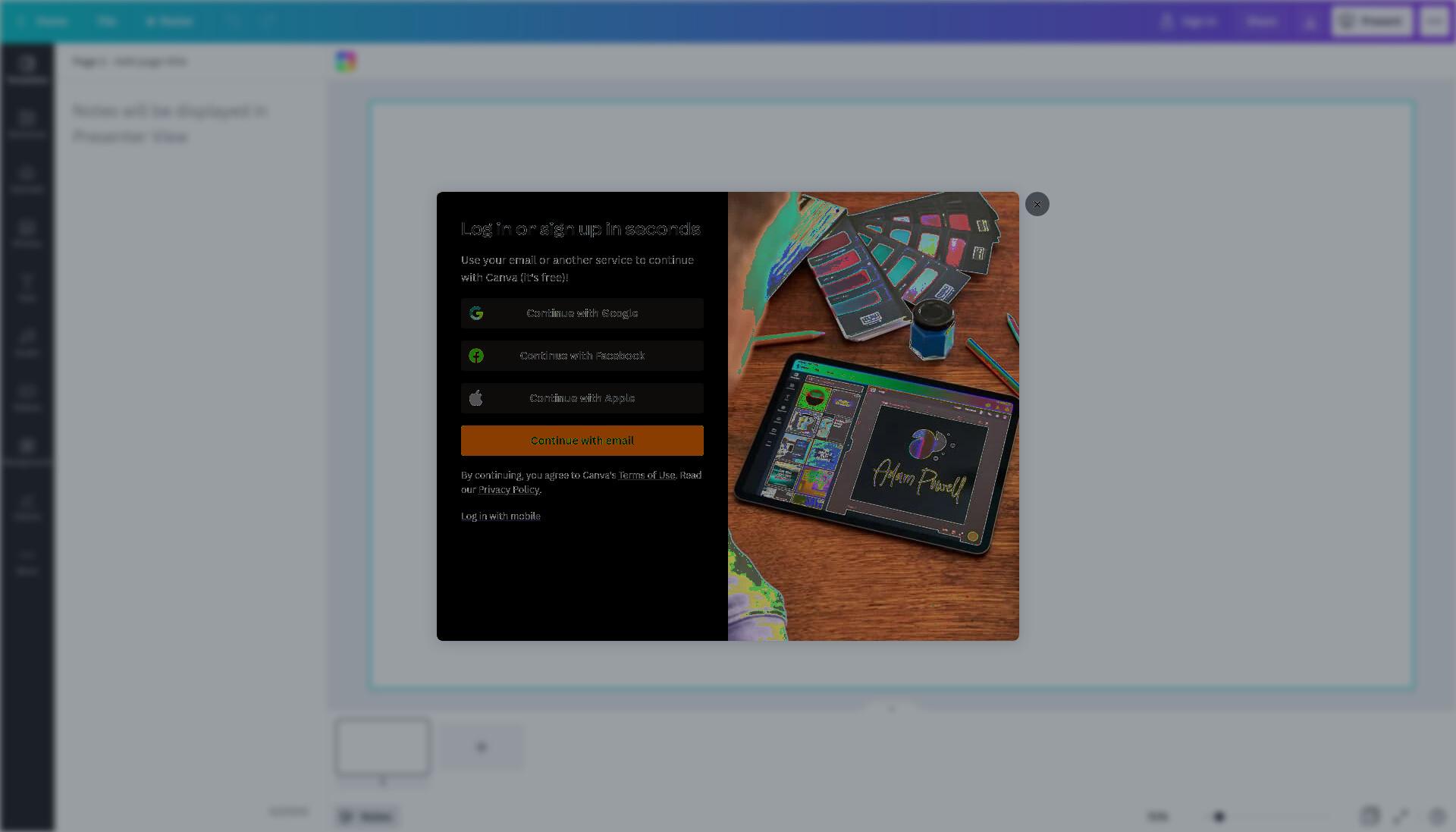Click Continue with Google button
This screenshot has width=1456, height=832.
click(x=582, y=313)
